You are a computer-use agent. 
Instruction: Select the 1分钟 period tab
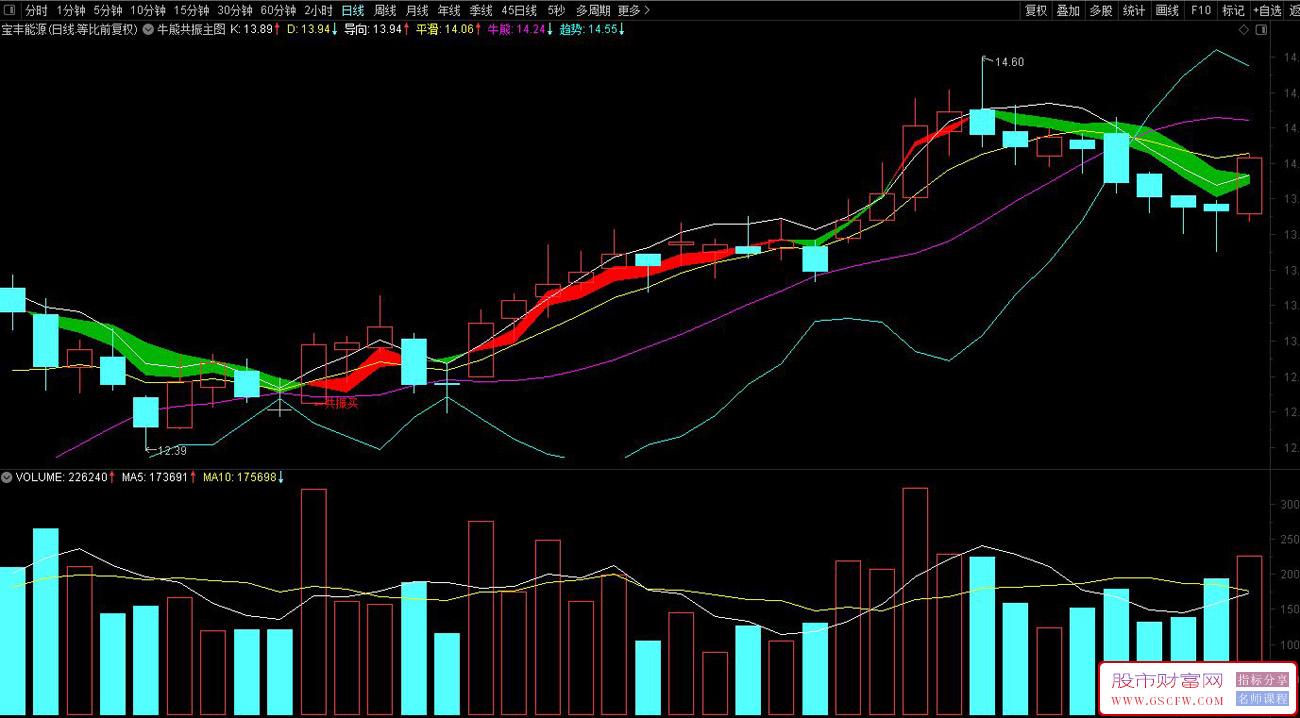tap(71, 10)
